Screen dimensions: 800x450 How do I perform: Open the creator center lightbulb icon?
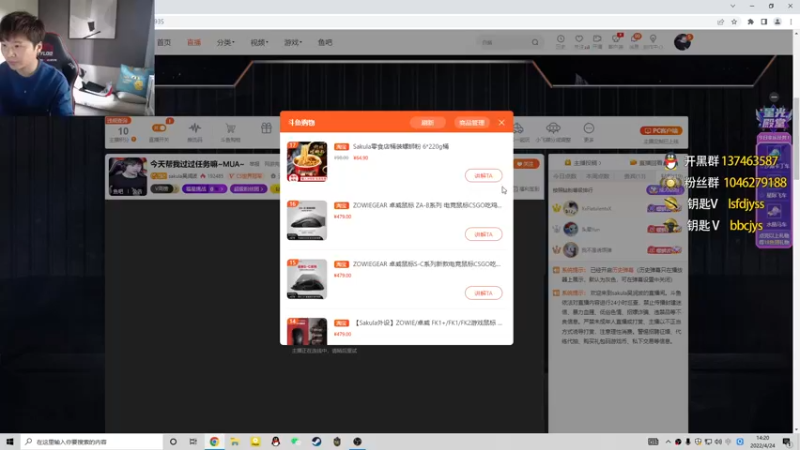(x=653, y=41)
